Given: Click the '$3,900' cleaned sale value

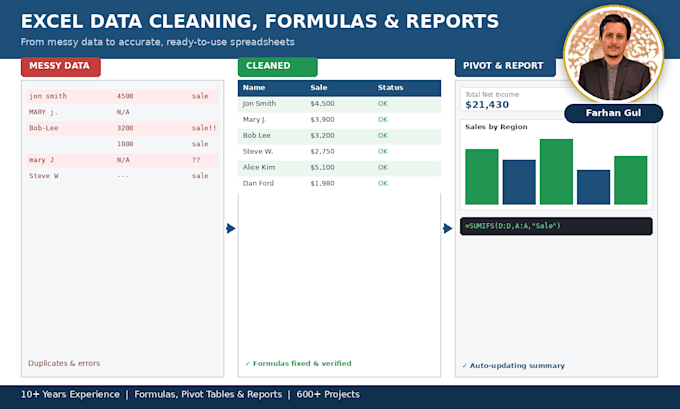Looking at the screenshot, I should (322, 120).
